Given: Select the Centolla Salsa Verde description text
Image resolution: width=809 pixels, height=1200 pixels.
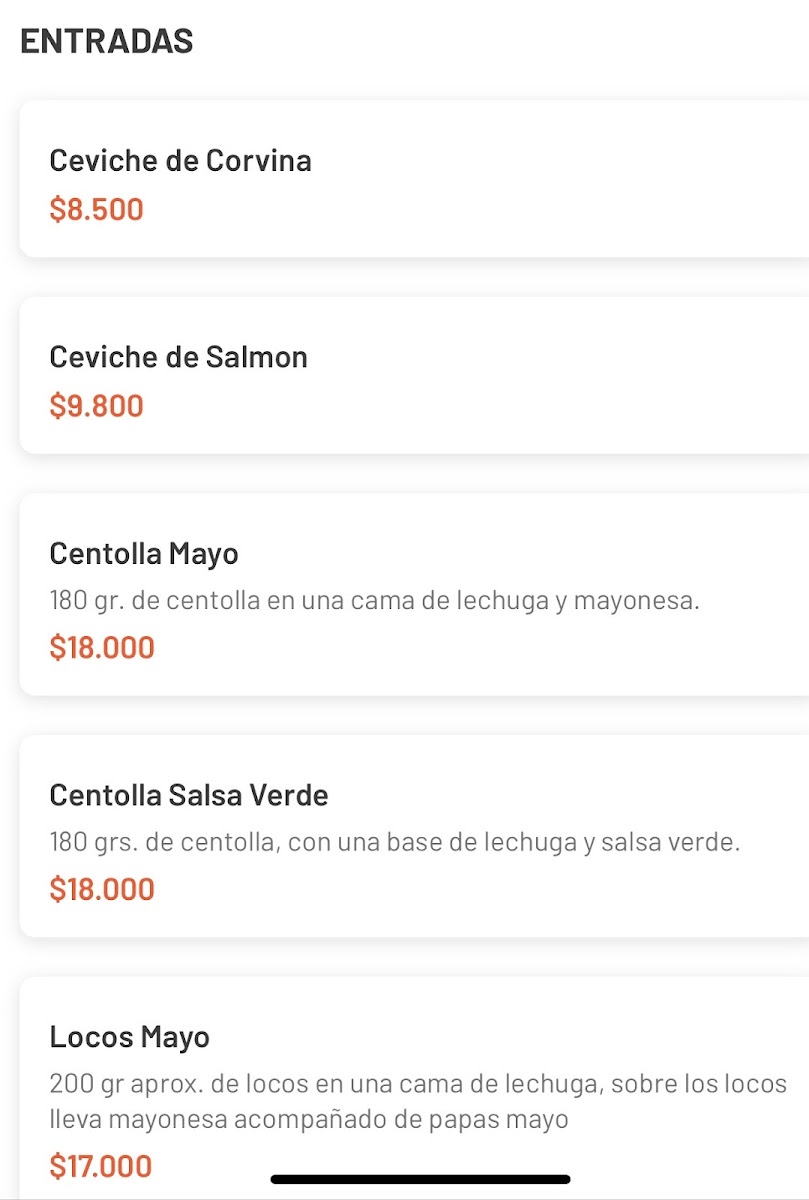Looking at the screenshot, I should pyautogui.click(x=394, y=843).
